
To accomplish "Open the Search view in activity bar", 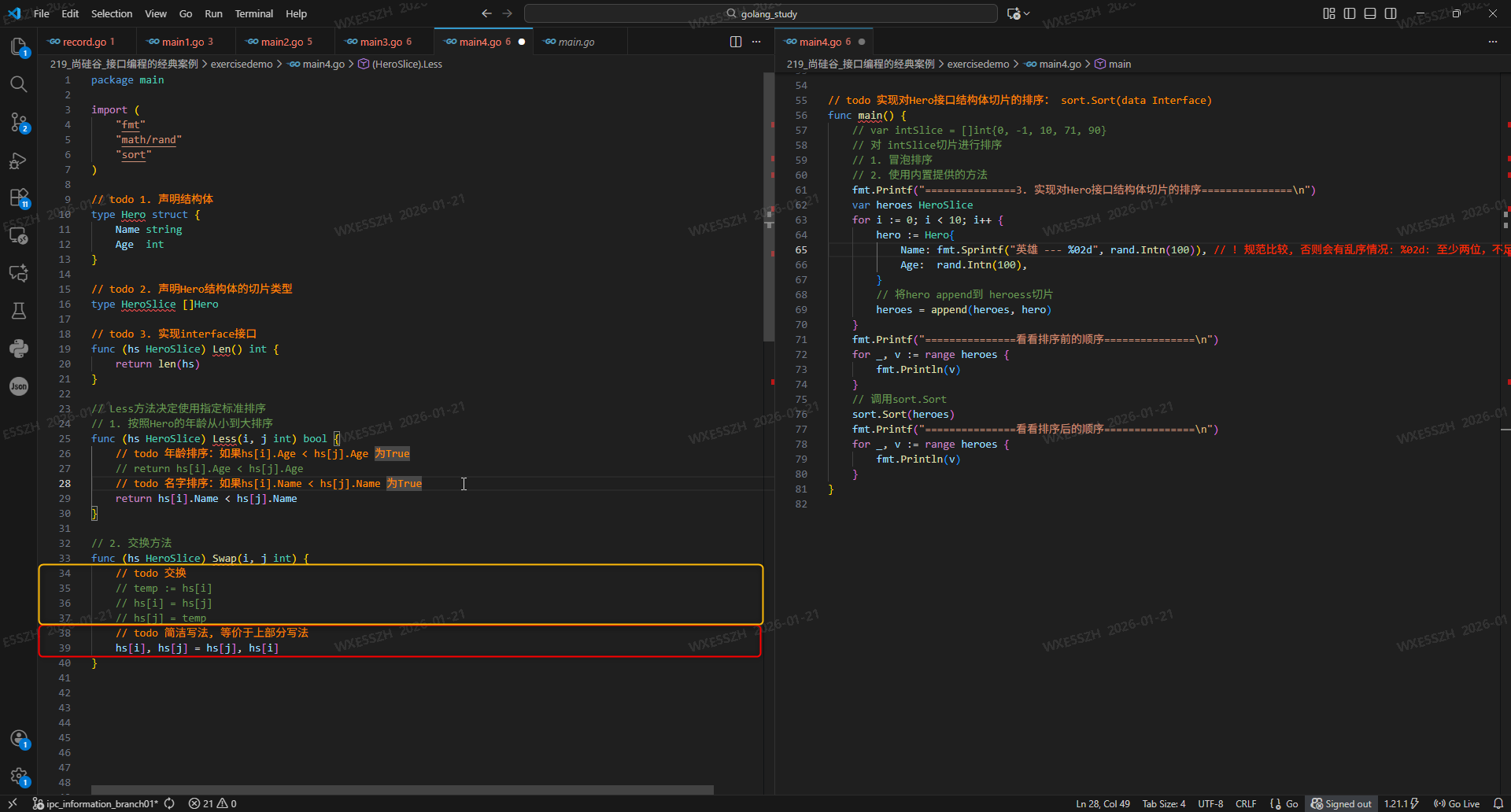I will (x=19, y=84).
